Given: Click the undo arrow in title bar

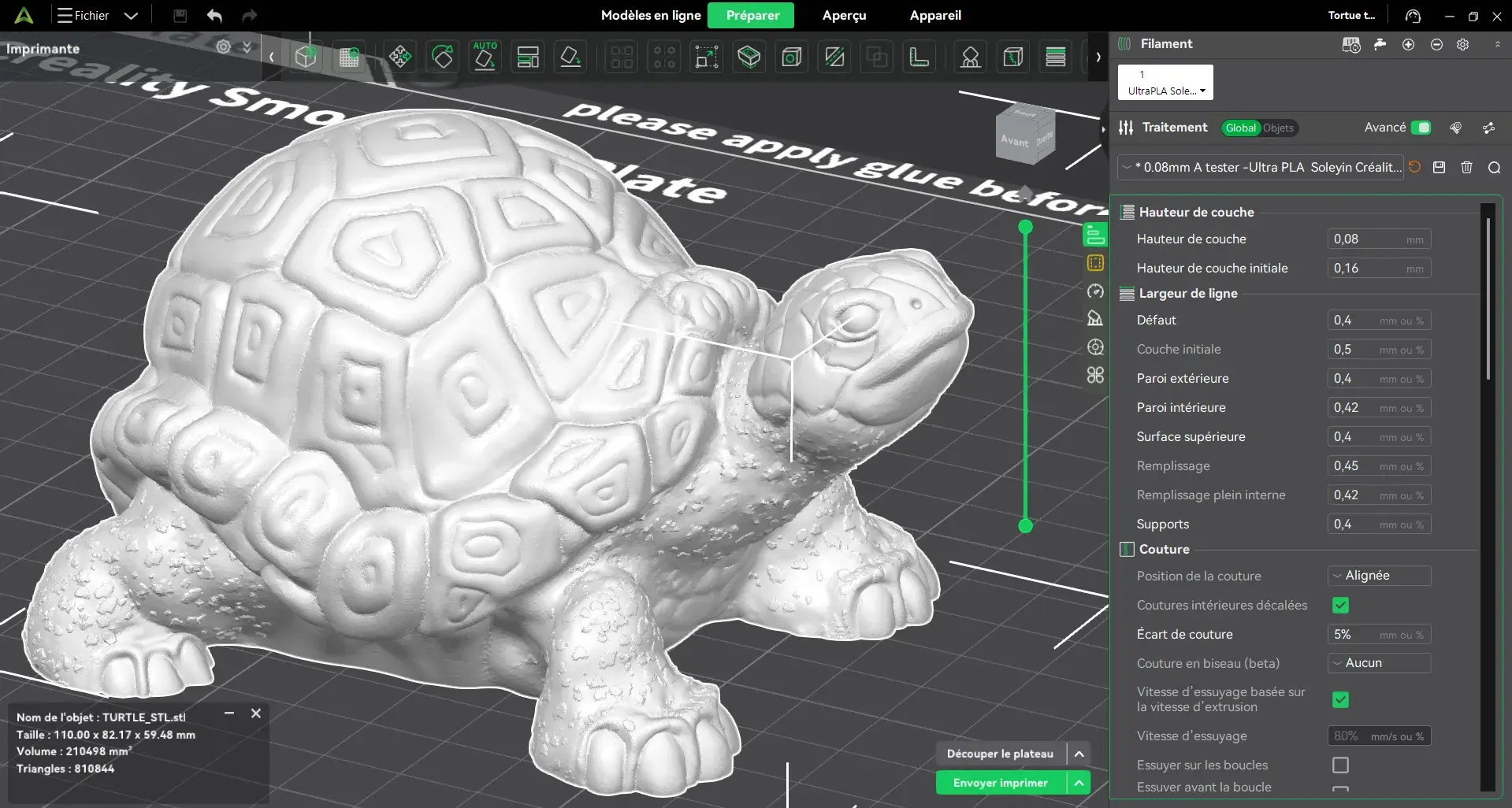Looking at the screenshot, I should (x=214, y=16).
